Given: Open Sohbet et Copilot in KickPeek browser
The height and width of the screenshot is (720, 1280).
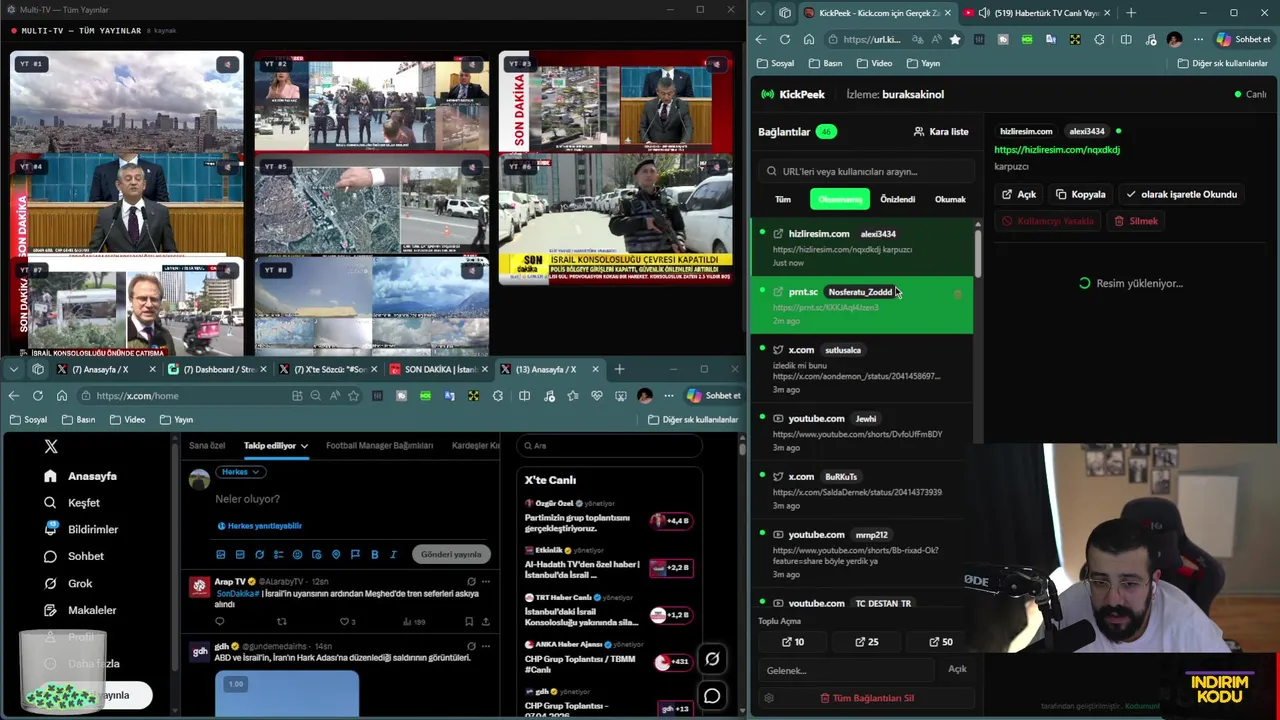Looking at the screenshot, I should point(1243,40).
